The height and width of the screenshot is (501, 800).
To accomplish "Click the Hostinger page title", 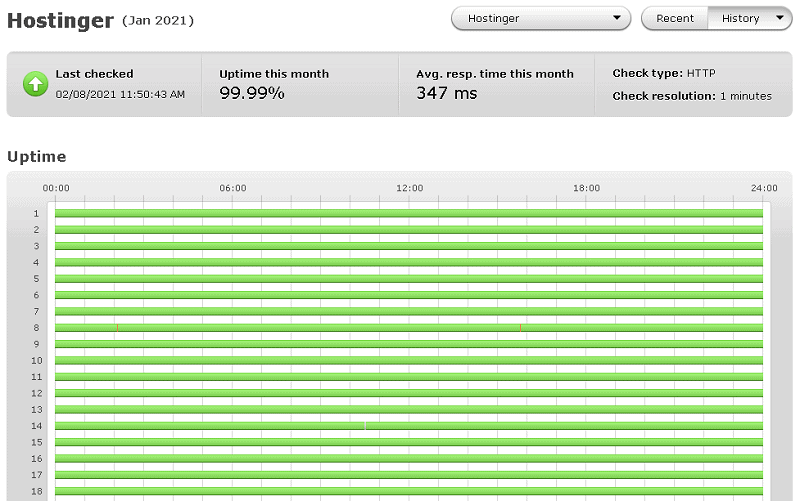I will 60,21.
